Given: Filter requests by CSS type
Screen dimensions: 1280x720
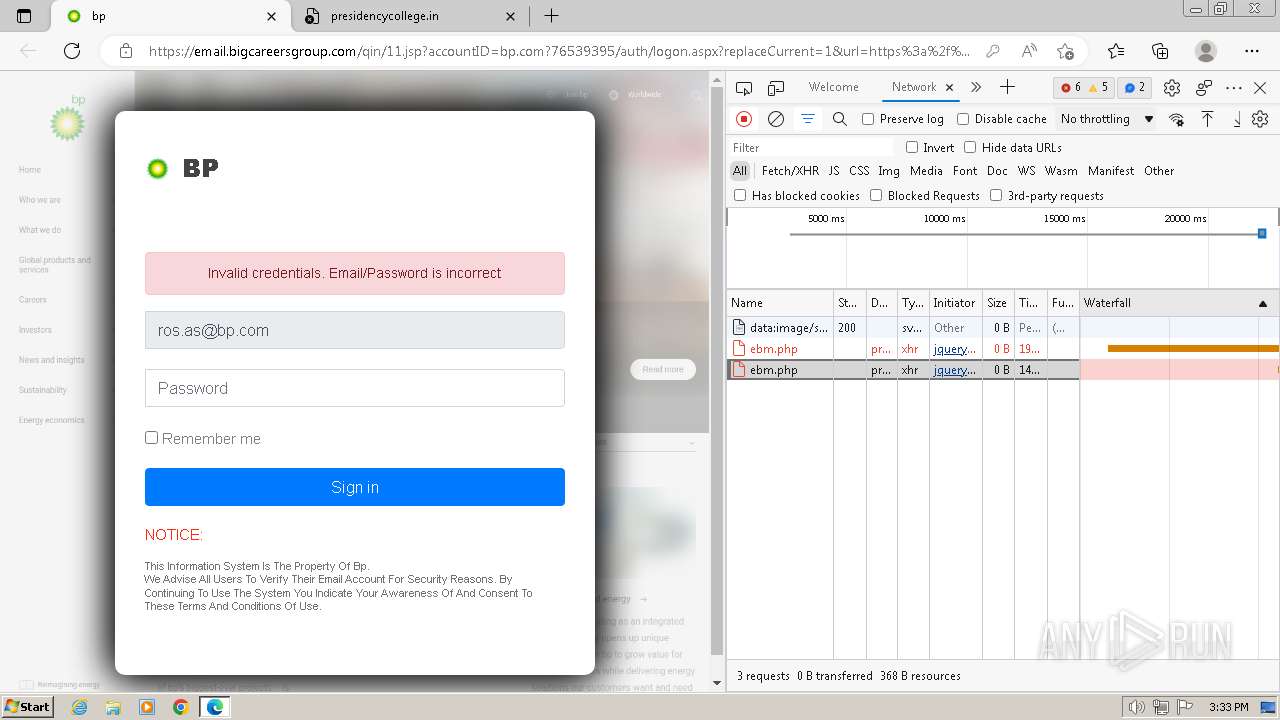Looking at the screenshot, I should [x=859, y=171].
